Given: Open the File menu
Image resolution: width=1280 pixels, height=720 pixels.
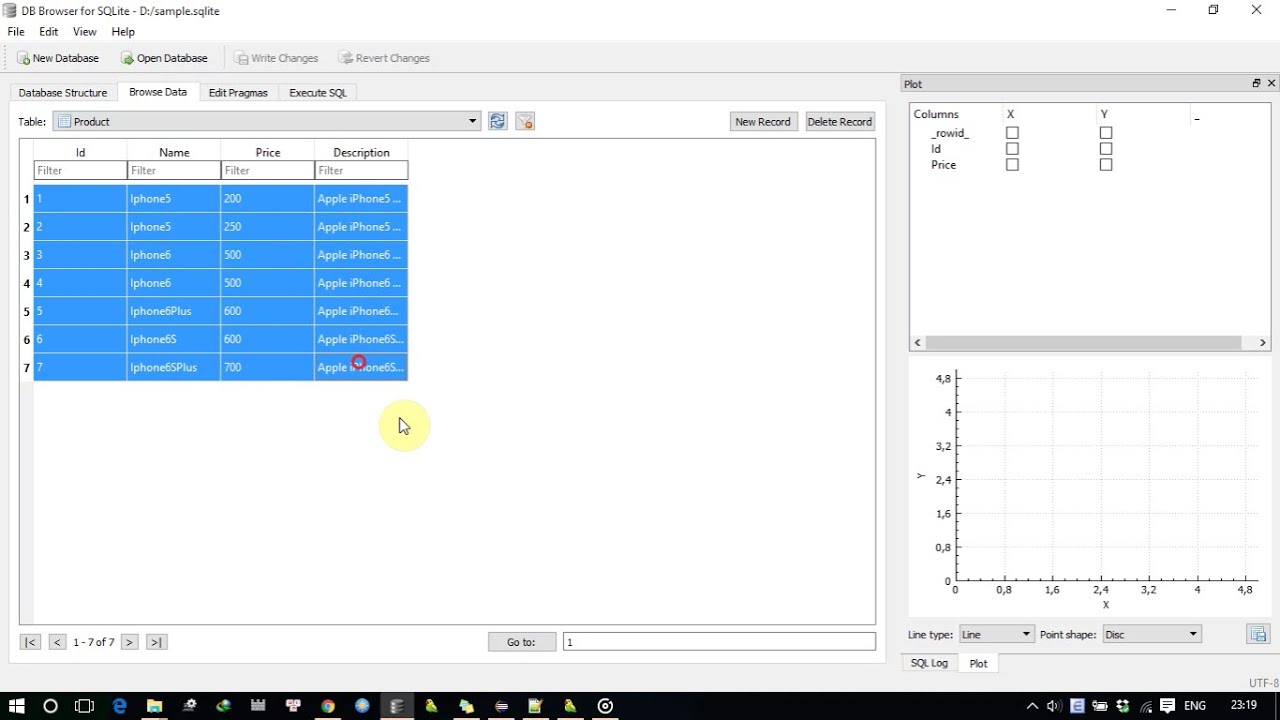Looking at the screenshot, I should pyautogui.click(x=16, y=32).
